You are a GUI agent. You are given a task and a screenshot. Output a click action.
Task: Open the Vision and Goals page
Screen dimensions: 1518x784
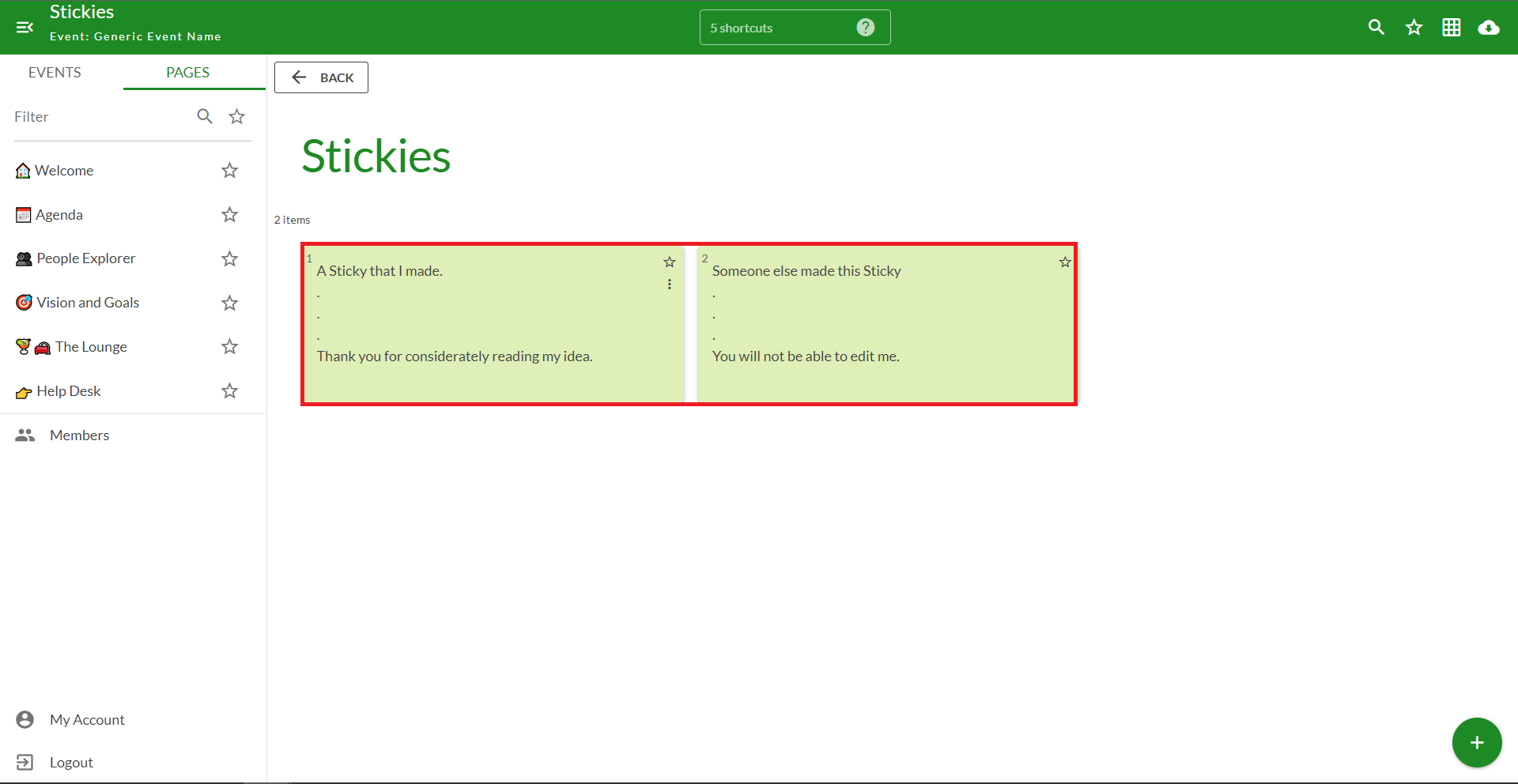coord(87,303)
